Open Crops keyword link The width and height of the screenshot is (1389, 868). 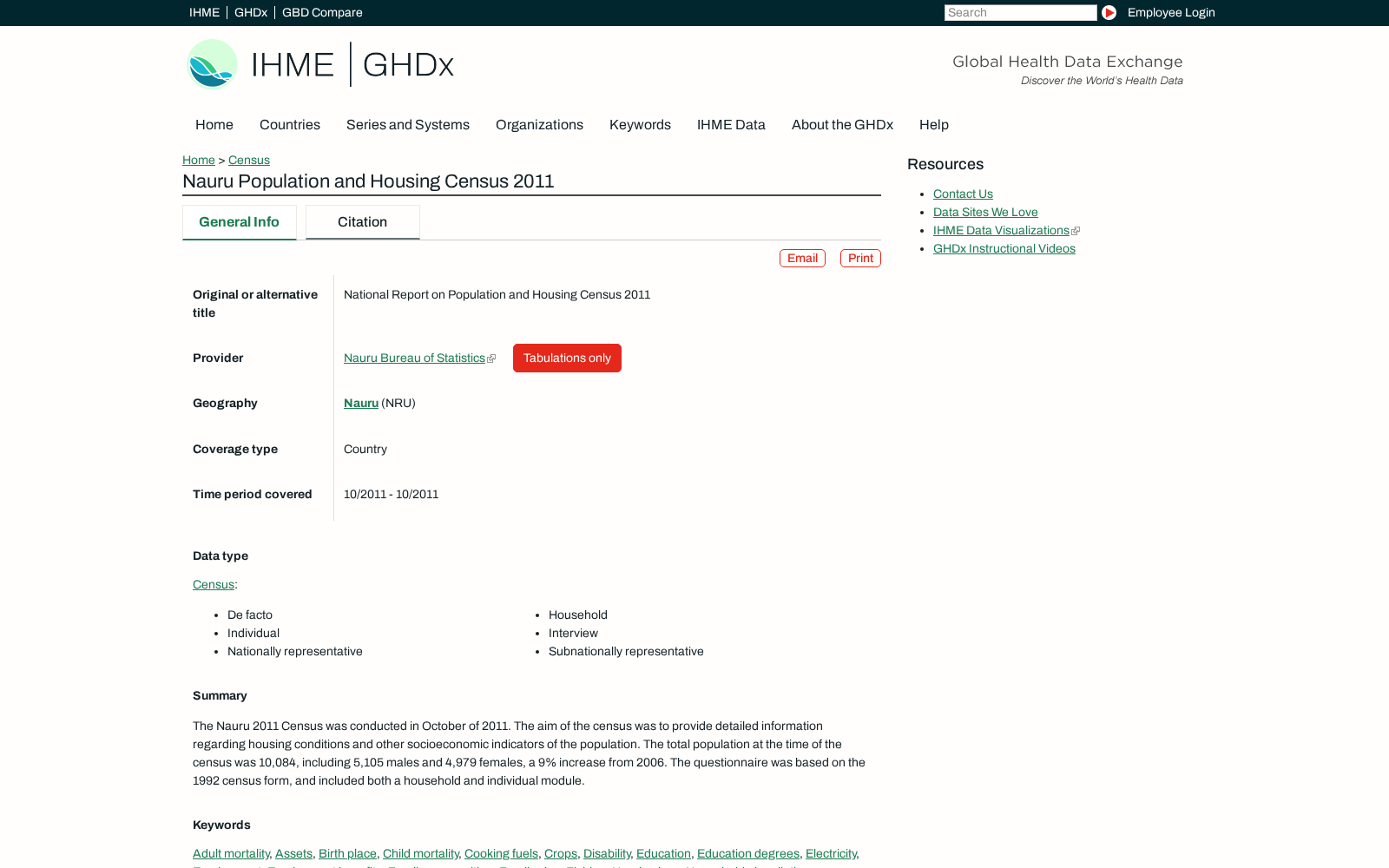pyautogui.click(x=561, y=853)
